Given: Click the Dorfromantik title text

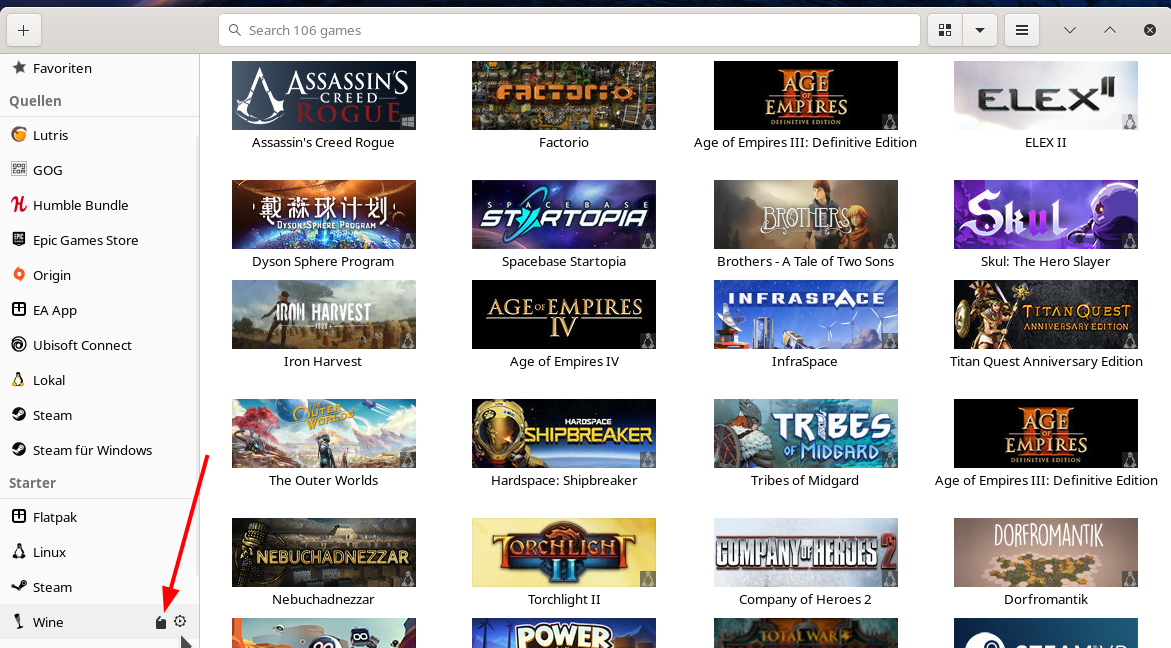Looking at the screenshot, I should pyautogui.click(x=1046, y=599).
